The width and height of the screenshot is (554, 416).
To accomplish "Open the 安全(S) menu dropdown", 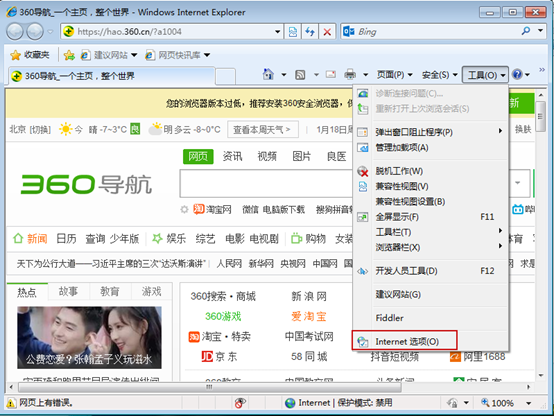I will 440,75.
